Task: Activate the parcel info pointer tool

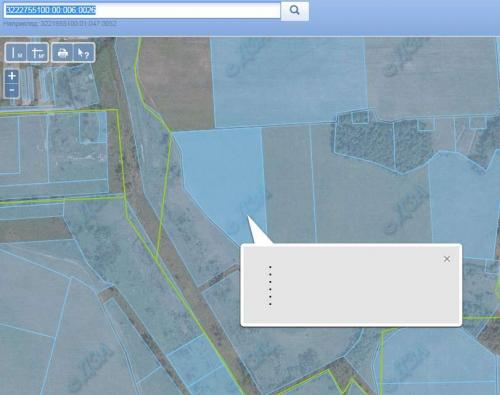Action: (84, 53)
